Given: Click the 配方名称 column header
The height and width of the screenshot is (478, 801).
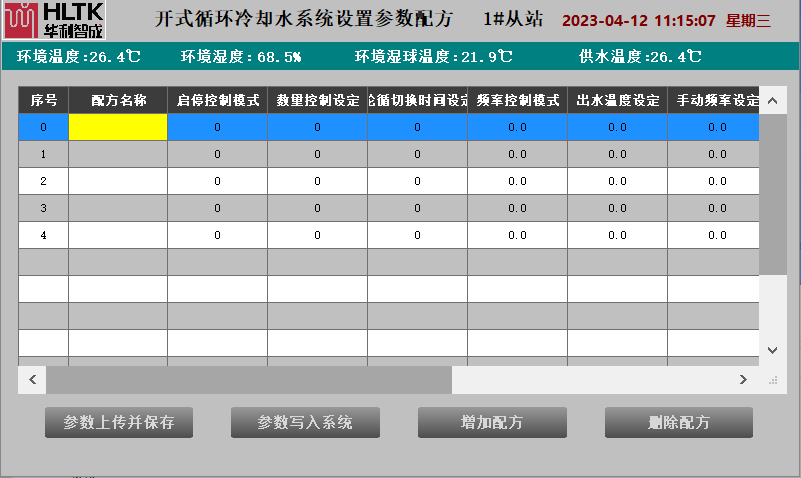Looking at the screenshot, I should [x=118, y=100].
